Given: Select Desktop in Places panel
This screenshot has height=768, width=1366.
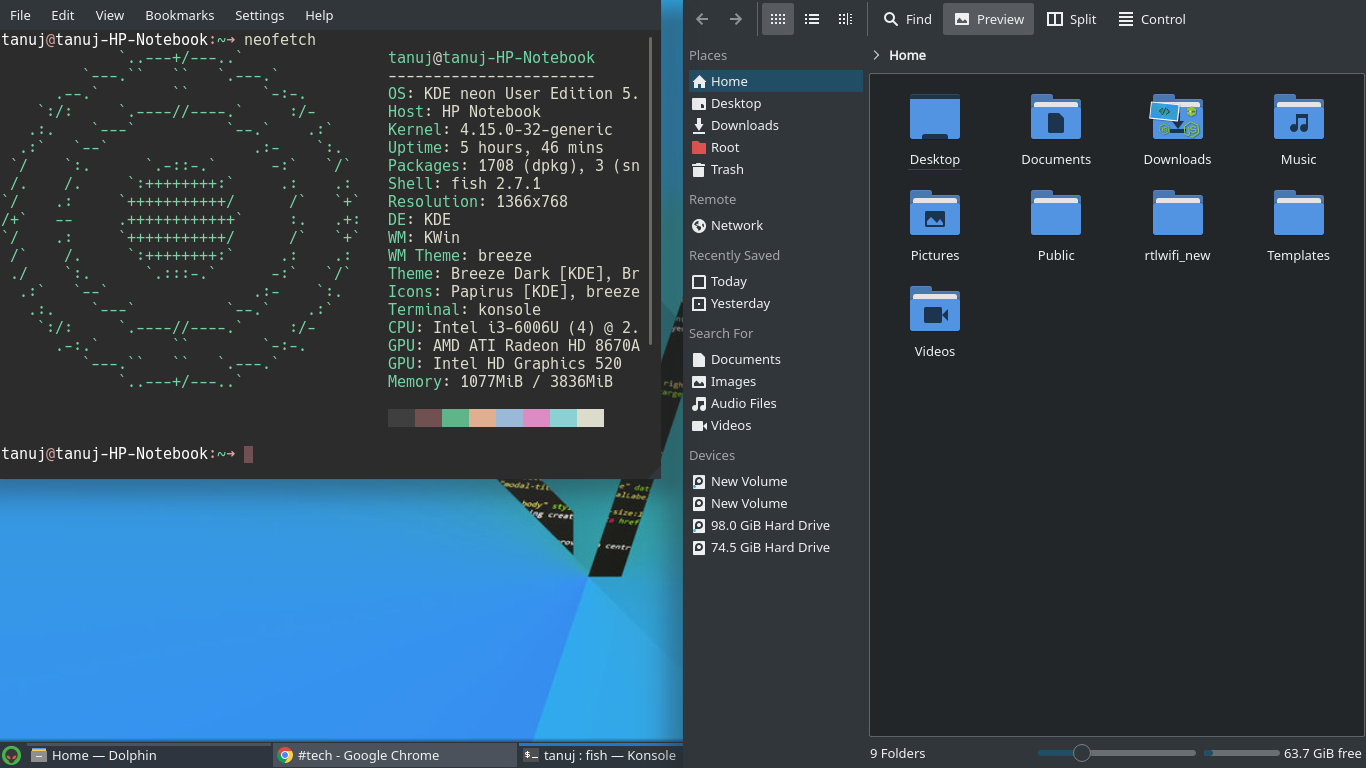Looking at the screenshot, I should [x=775, y=103].
